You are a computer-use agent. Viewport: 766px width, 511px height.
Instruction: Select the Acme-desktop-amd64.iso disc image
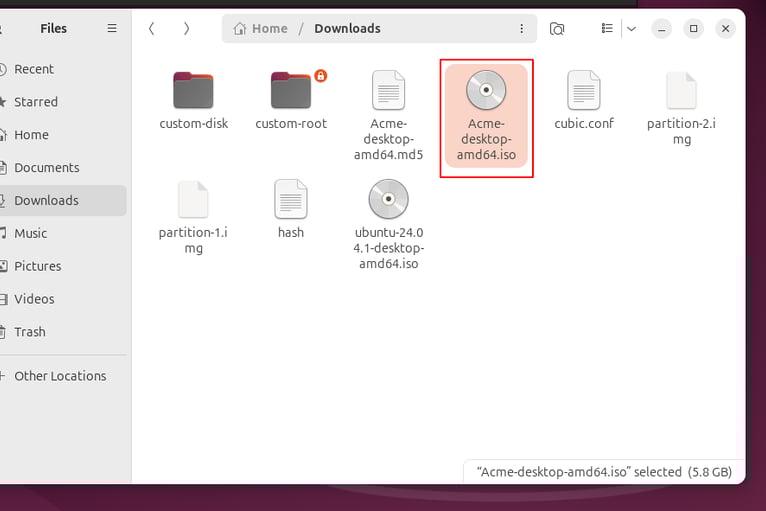coord(486,116)
